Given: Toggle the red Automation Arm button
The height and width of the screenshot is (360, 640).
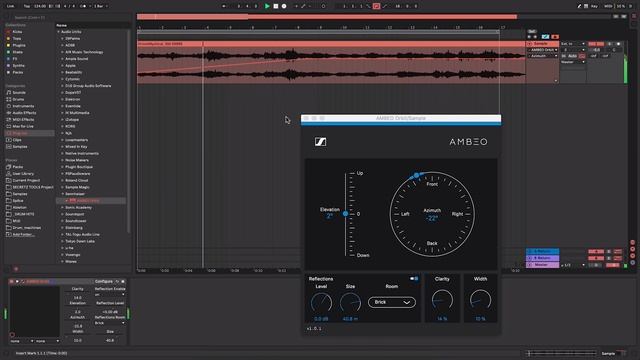Looking at the screenshot, I should point(376,6).
